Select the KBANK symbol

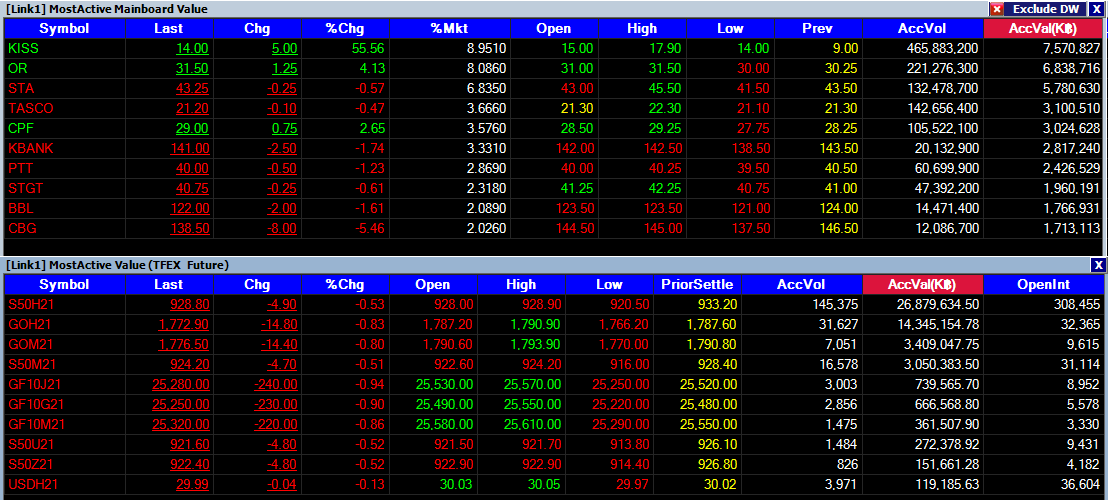30,149
